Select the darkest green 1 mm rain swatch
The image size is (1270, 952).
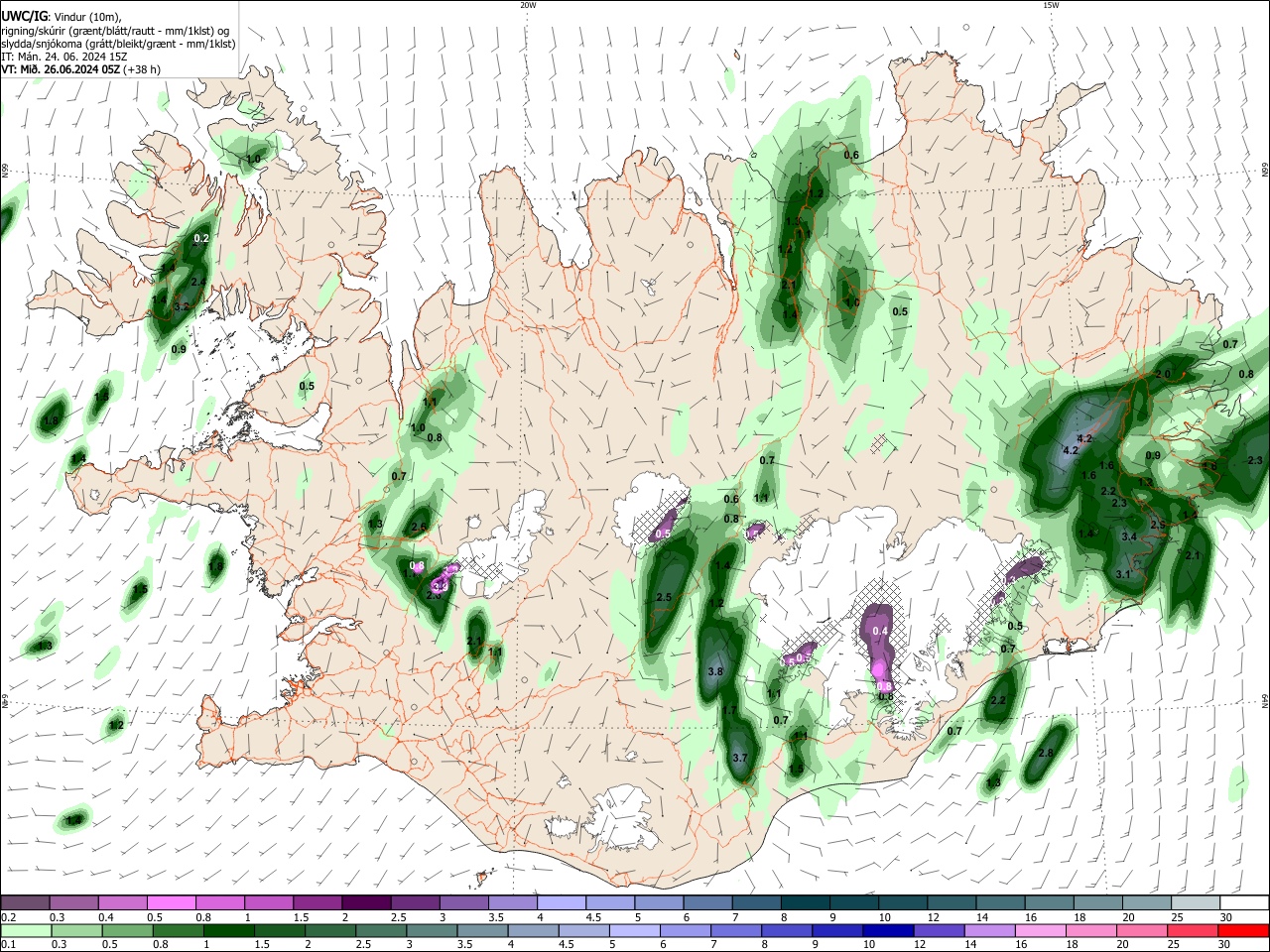coord(229,930)
